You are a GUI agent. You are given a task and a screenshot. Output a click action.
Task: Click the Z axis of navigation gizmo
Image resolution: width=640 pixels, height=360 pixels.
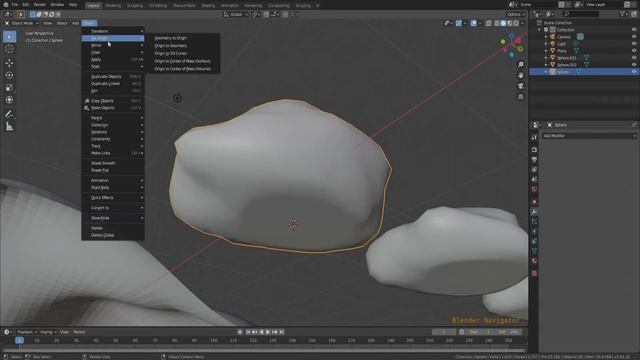click(511, 37)
